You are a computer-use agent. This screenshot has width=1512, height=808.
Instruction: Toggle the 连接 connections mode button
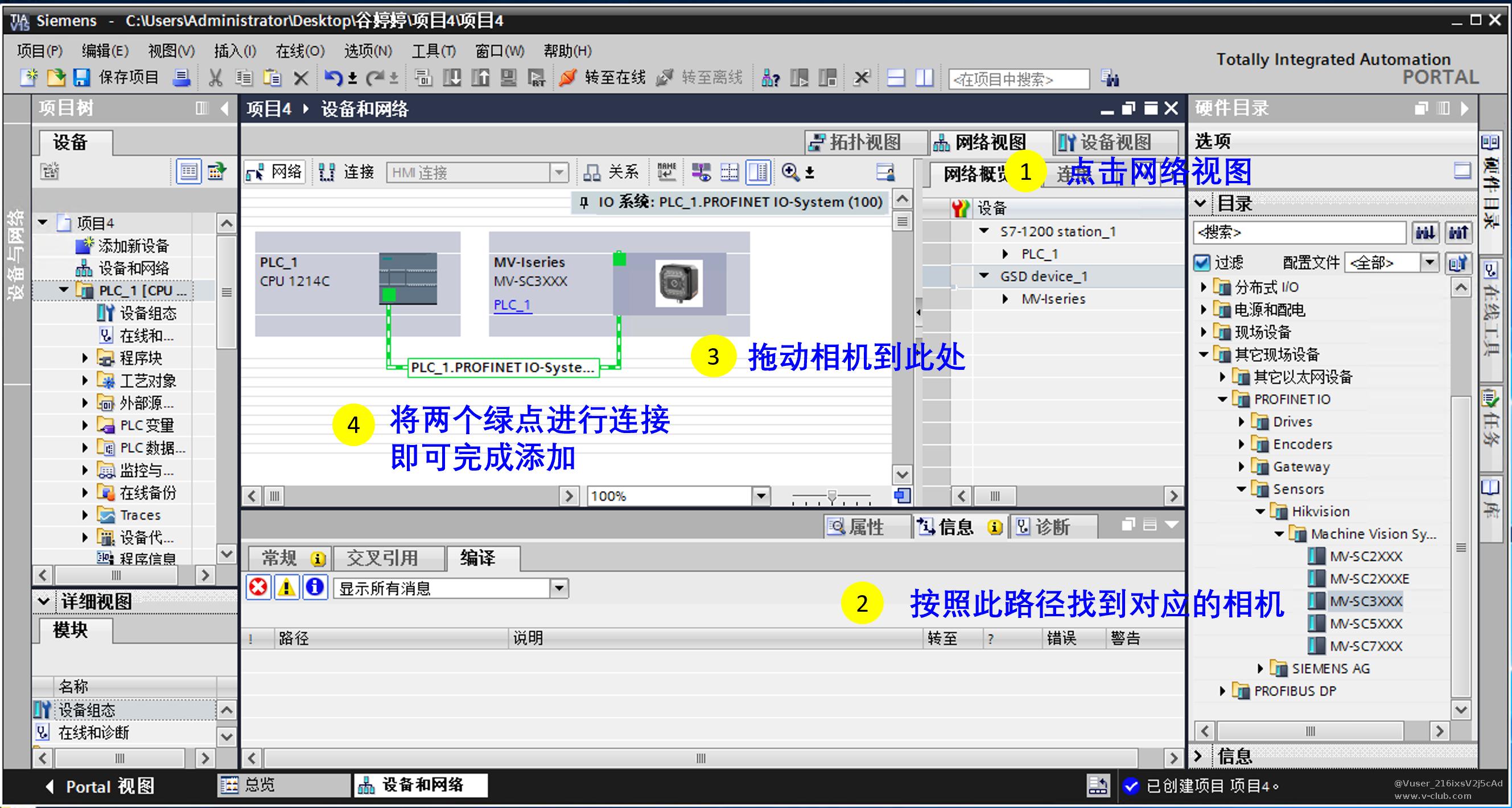click(x=347, y=172)
